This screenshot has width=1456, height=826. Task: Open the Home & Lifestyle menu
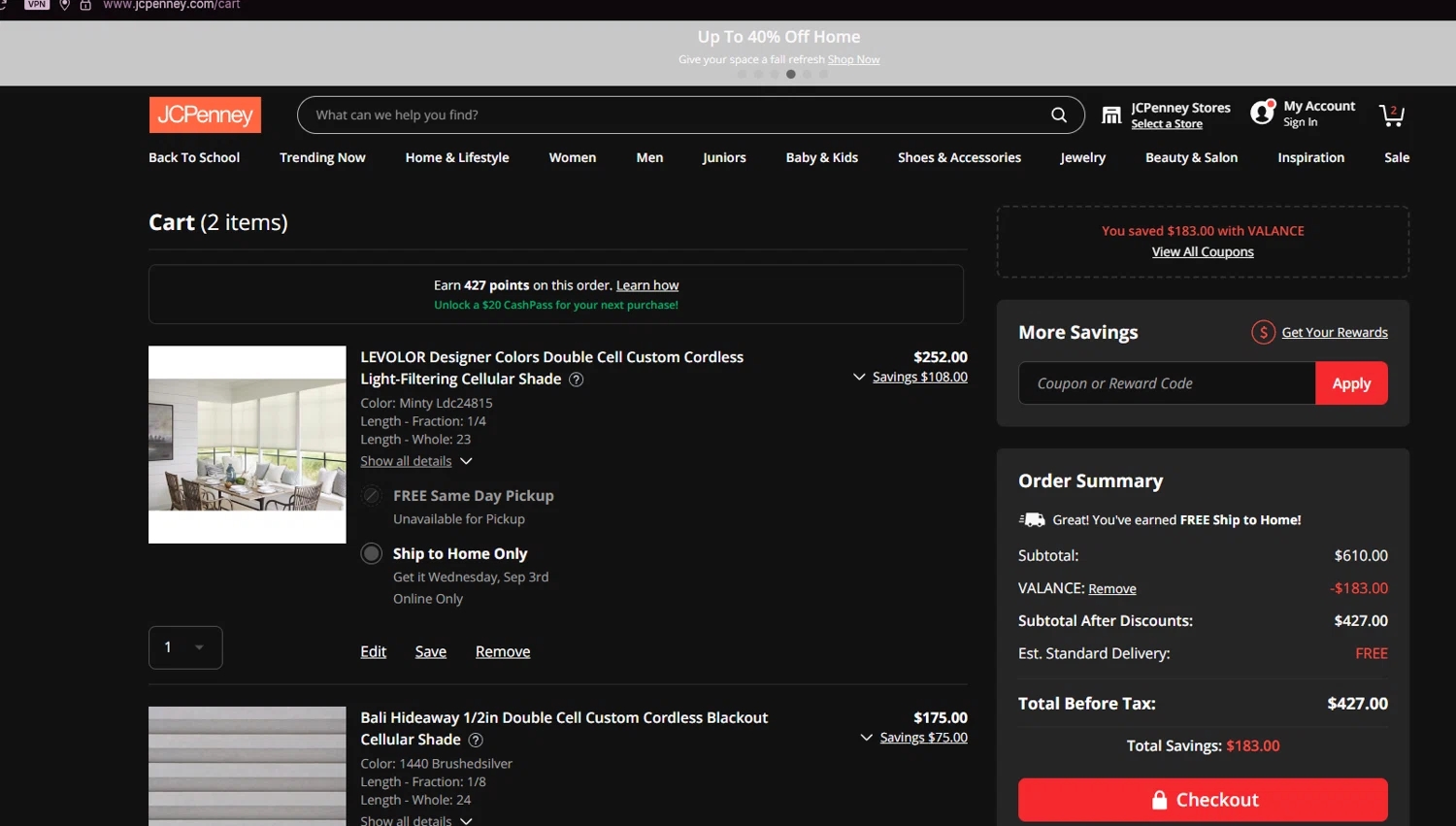click(x=457, y=157)
